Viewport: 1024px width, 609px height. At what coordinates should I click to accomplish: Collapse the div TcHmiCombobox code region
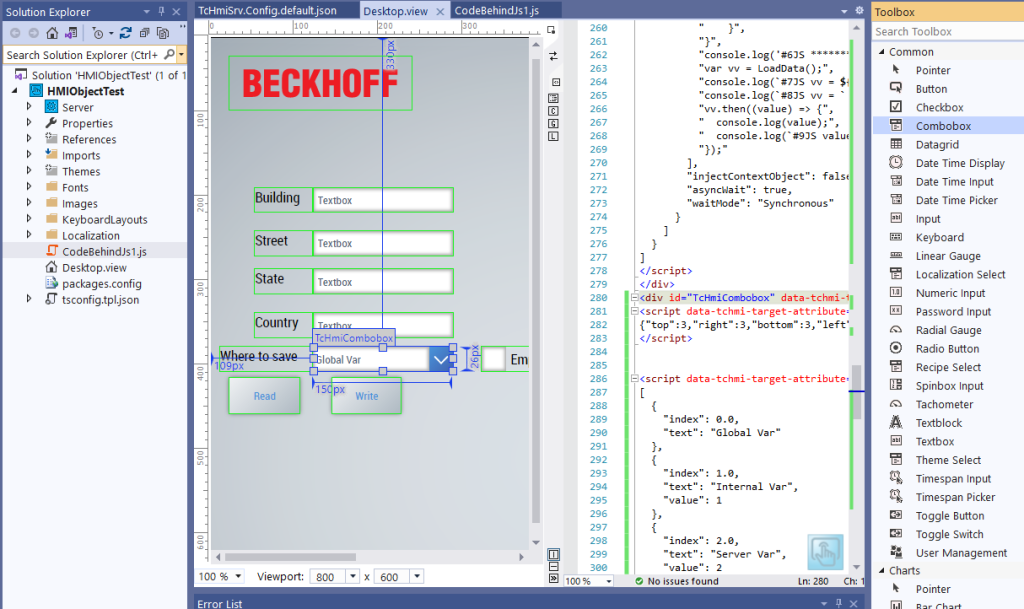(x=632, y=297)
